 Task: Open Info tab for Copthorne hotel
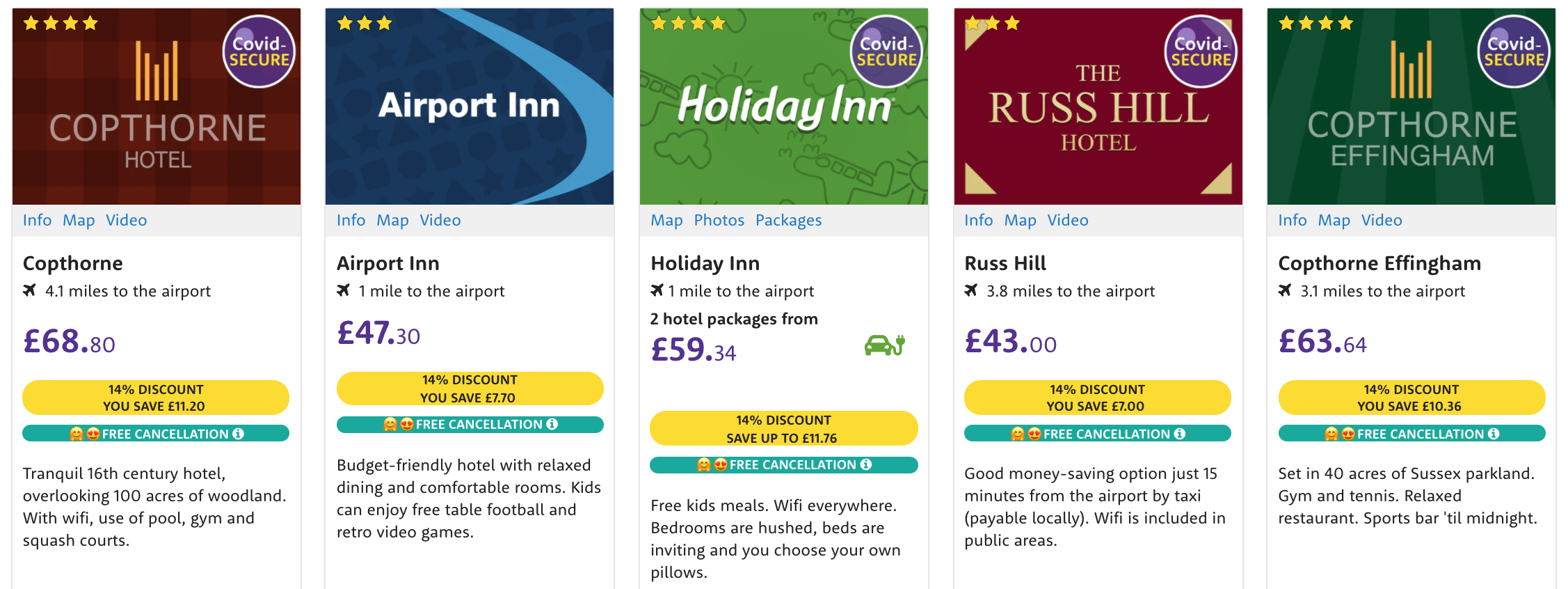pos(37,220)
